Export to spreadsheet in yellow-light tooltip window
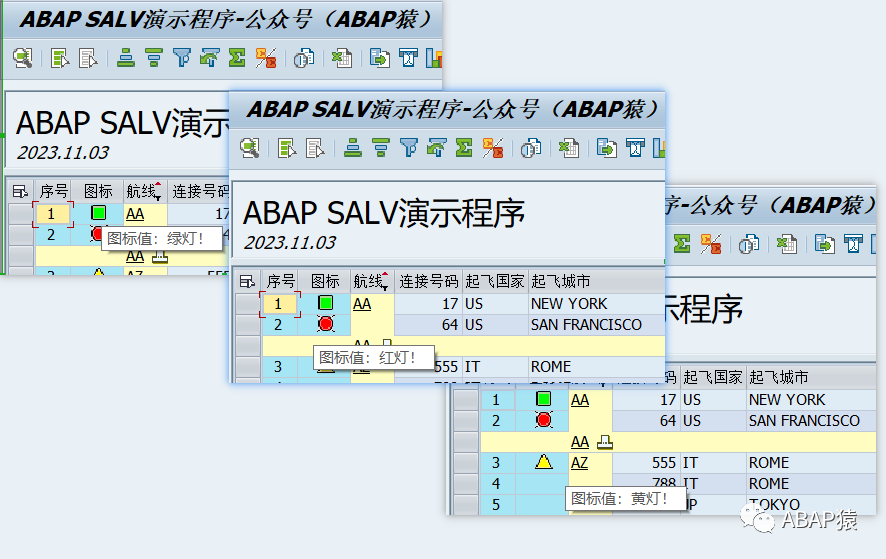This screenshot has width=886, height=559. coord(787,244)
